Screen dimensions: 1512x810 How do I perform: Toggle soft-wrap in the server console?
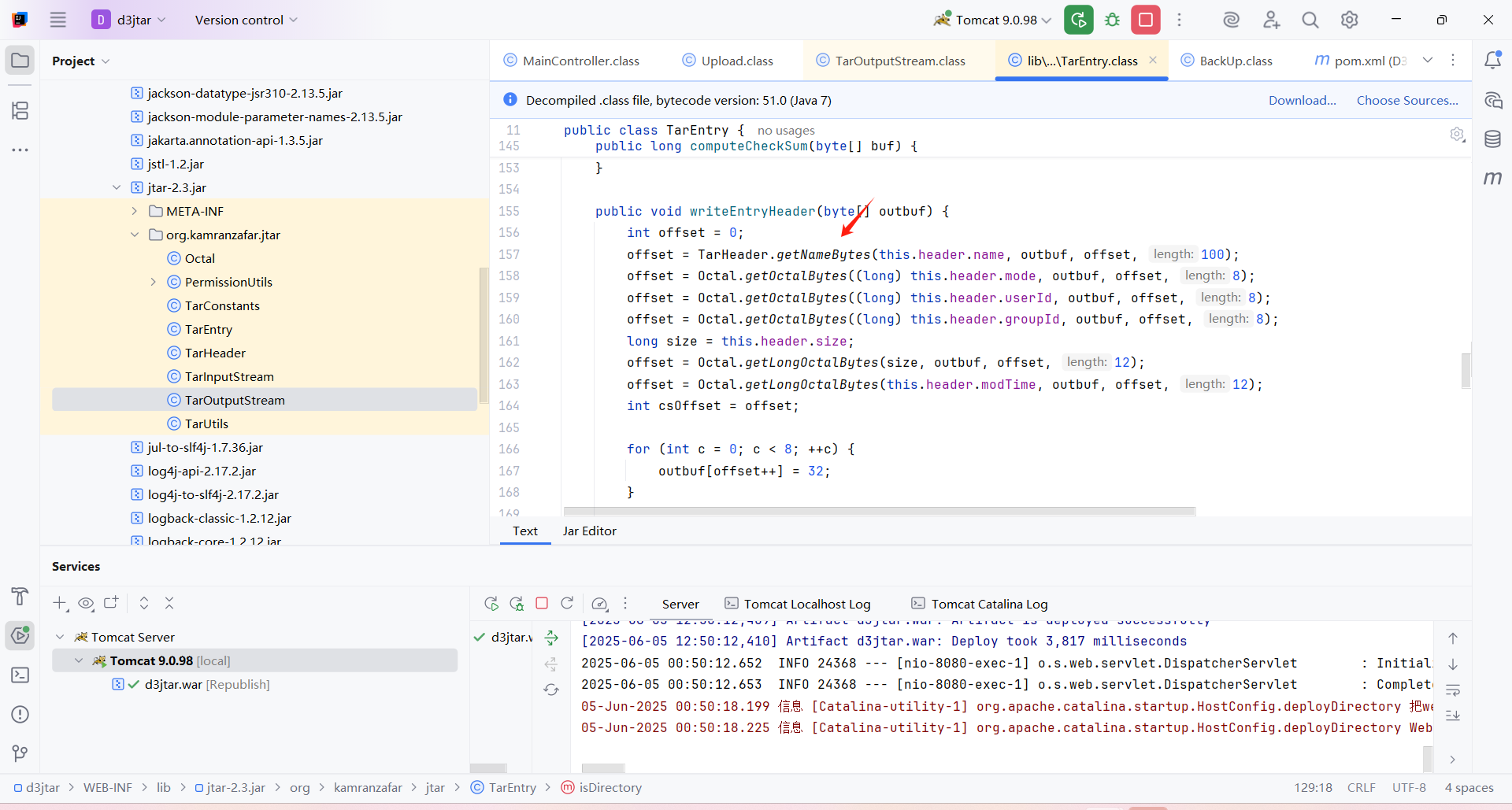point(1453,690)
